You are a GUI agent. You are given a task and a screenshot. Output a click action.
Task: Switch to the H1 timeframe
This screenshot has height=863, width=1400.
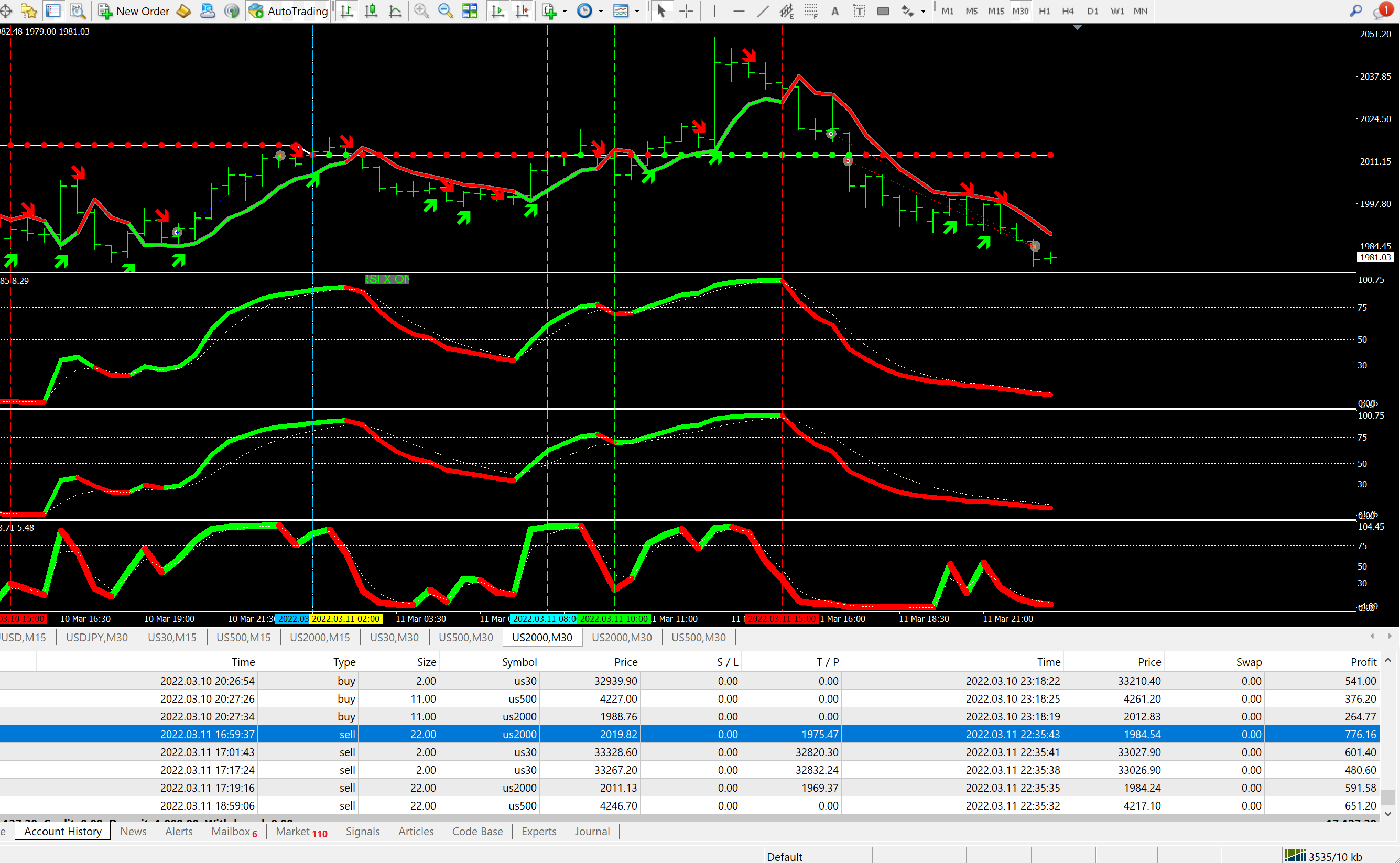[1044, 11]
